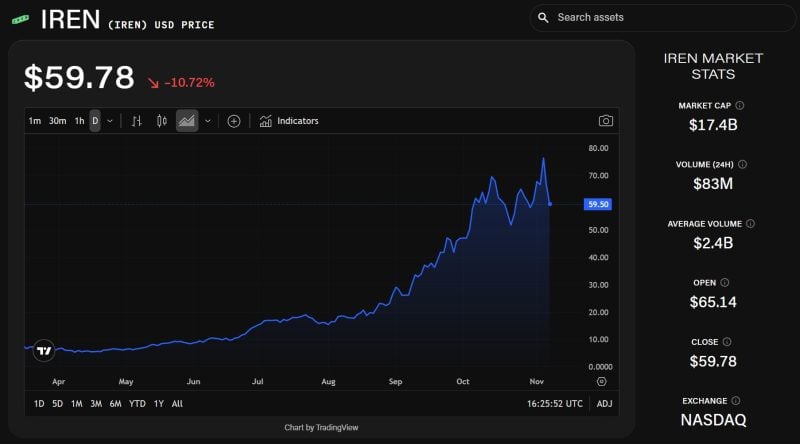The image size is (800, 444).
Task: Click the Average Volume info icon
Action: [x=751, y=224]
